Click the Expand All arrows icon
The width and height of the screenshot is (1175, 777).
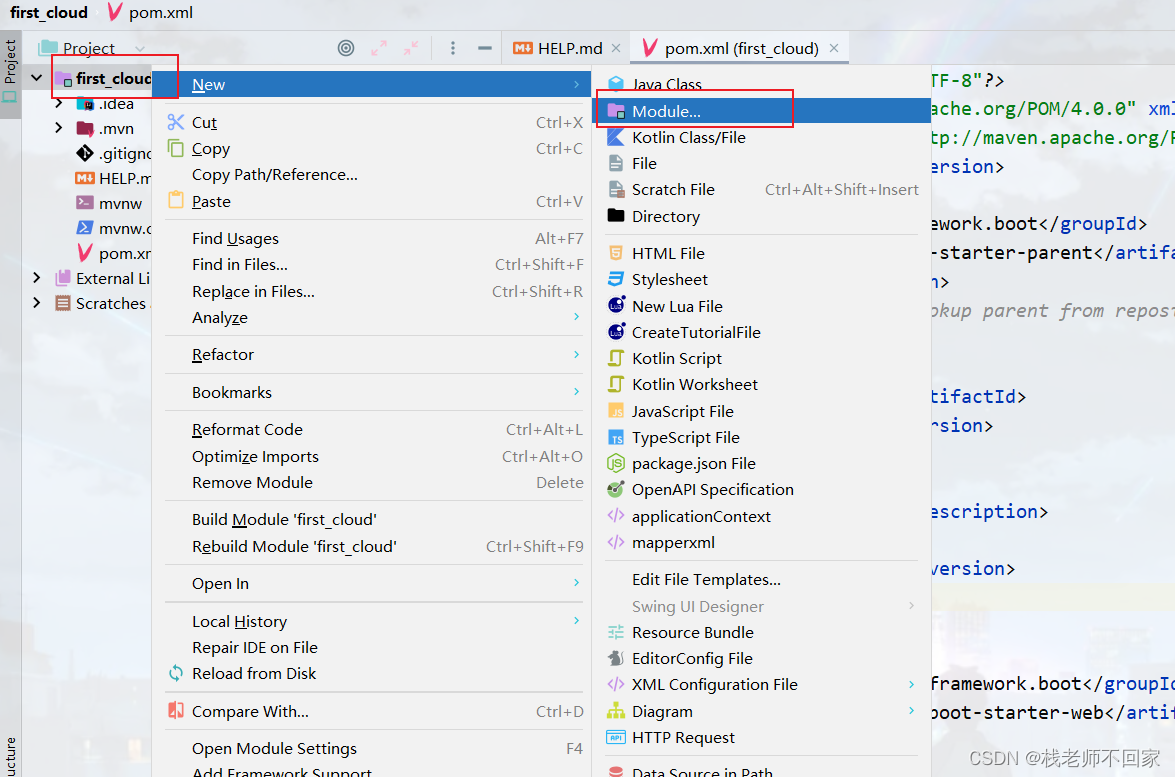tap(379, 48)
